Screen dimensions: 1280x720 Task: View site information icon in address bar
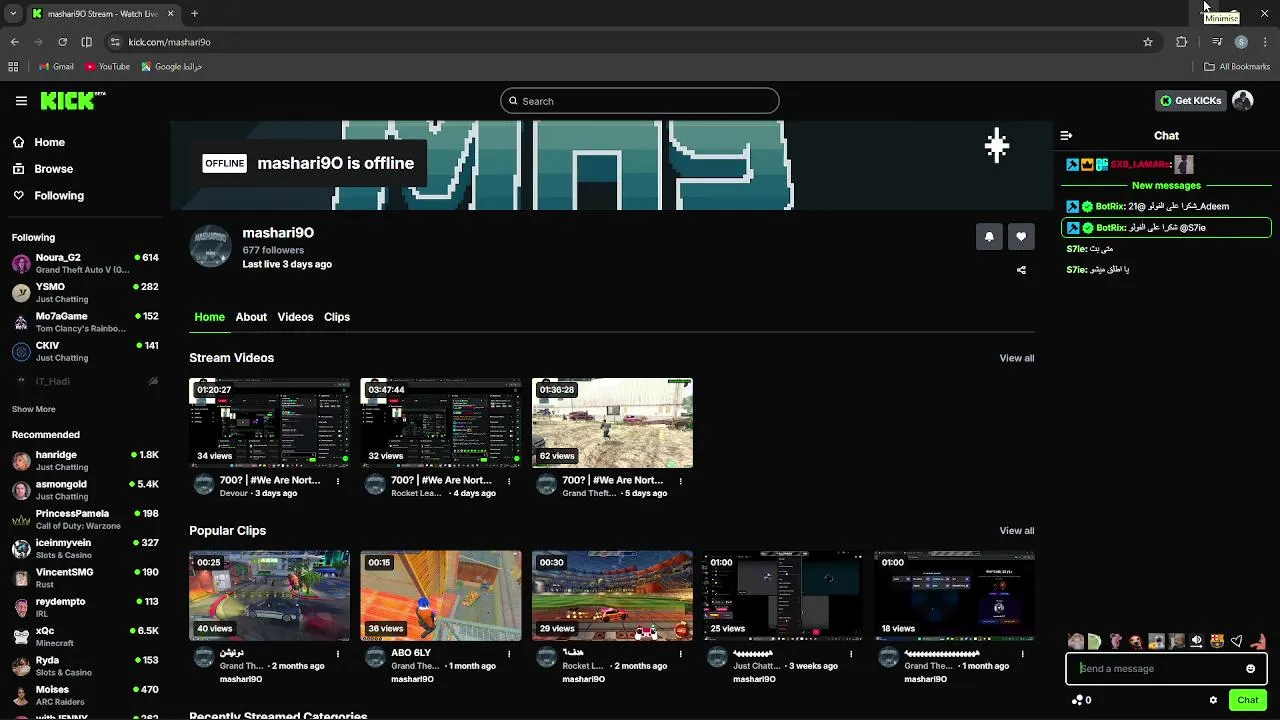tap(115, 42)
